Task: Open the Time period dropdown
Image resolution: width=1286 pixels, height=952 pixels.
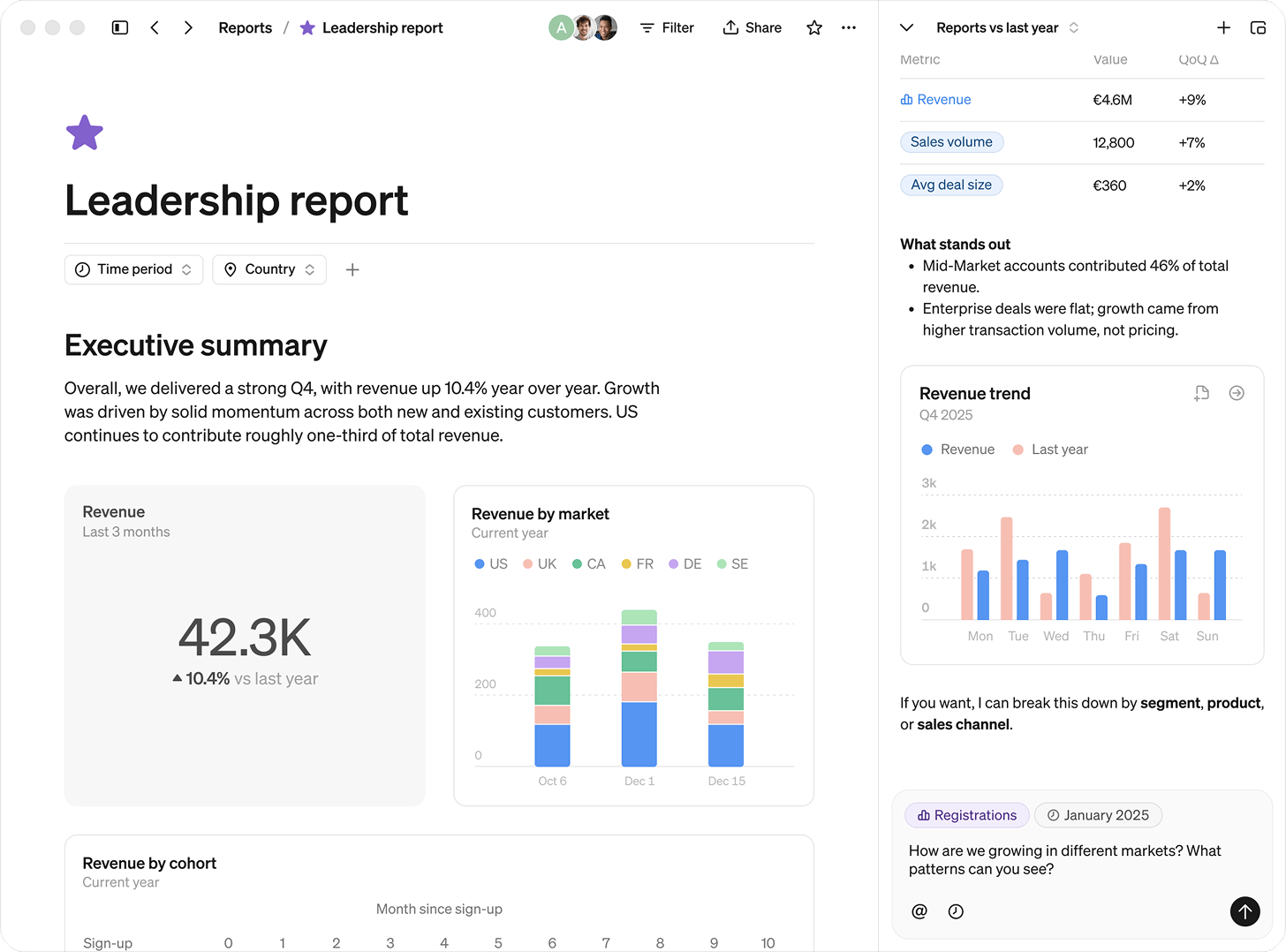Action: click(133, 269)
